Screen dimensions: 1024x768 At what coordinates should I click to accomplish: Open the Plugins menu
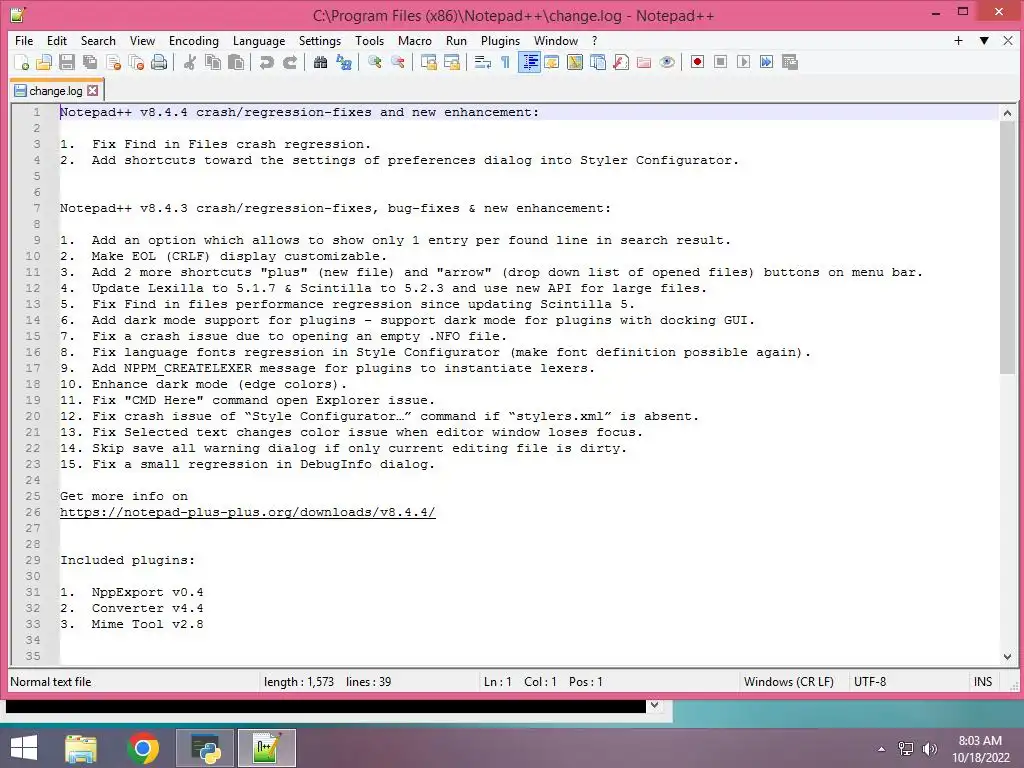(500, 40)
